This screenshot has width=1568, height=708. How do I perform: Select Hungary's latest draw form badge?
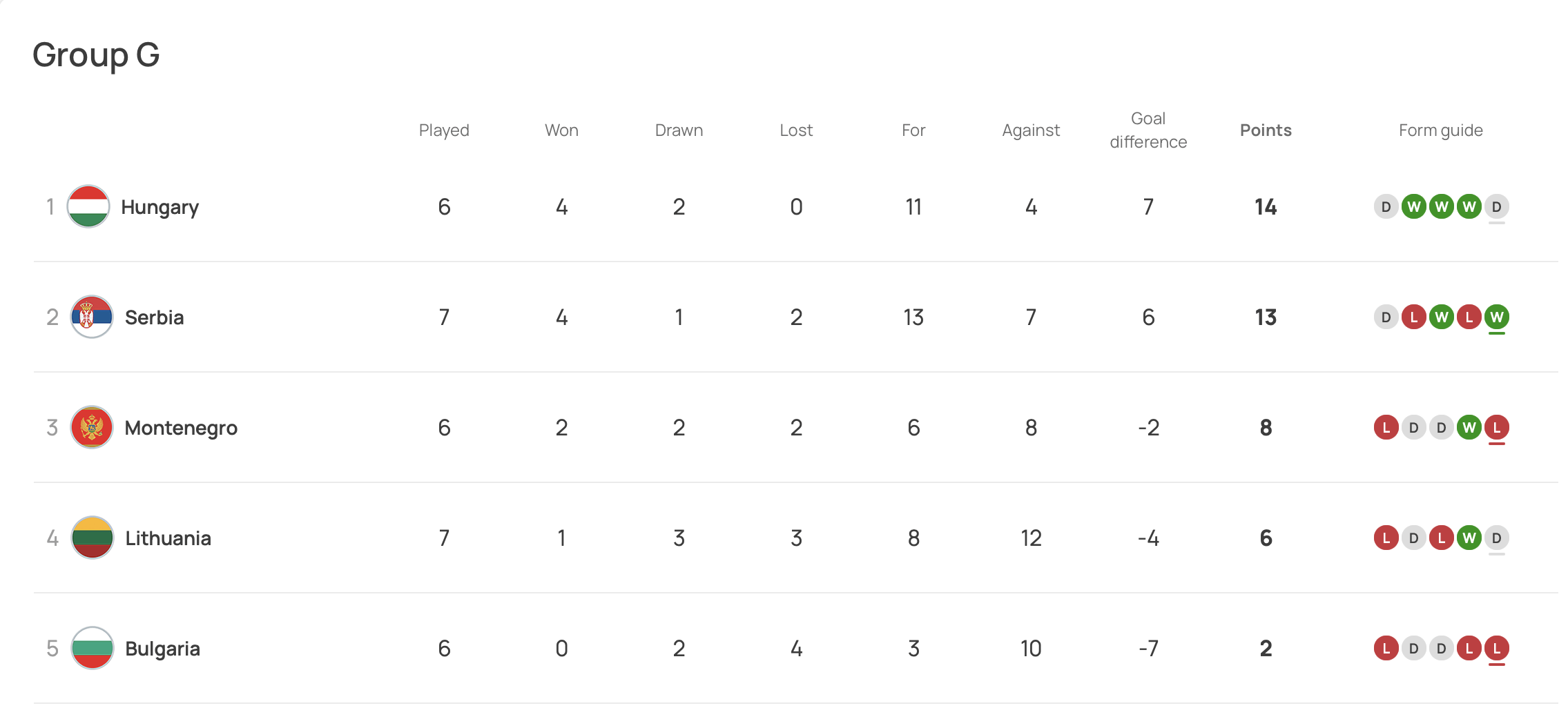(x=1496, y=206)
